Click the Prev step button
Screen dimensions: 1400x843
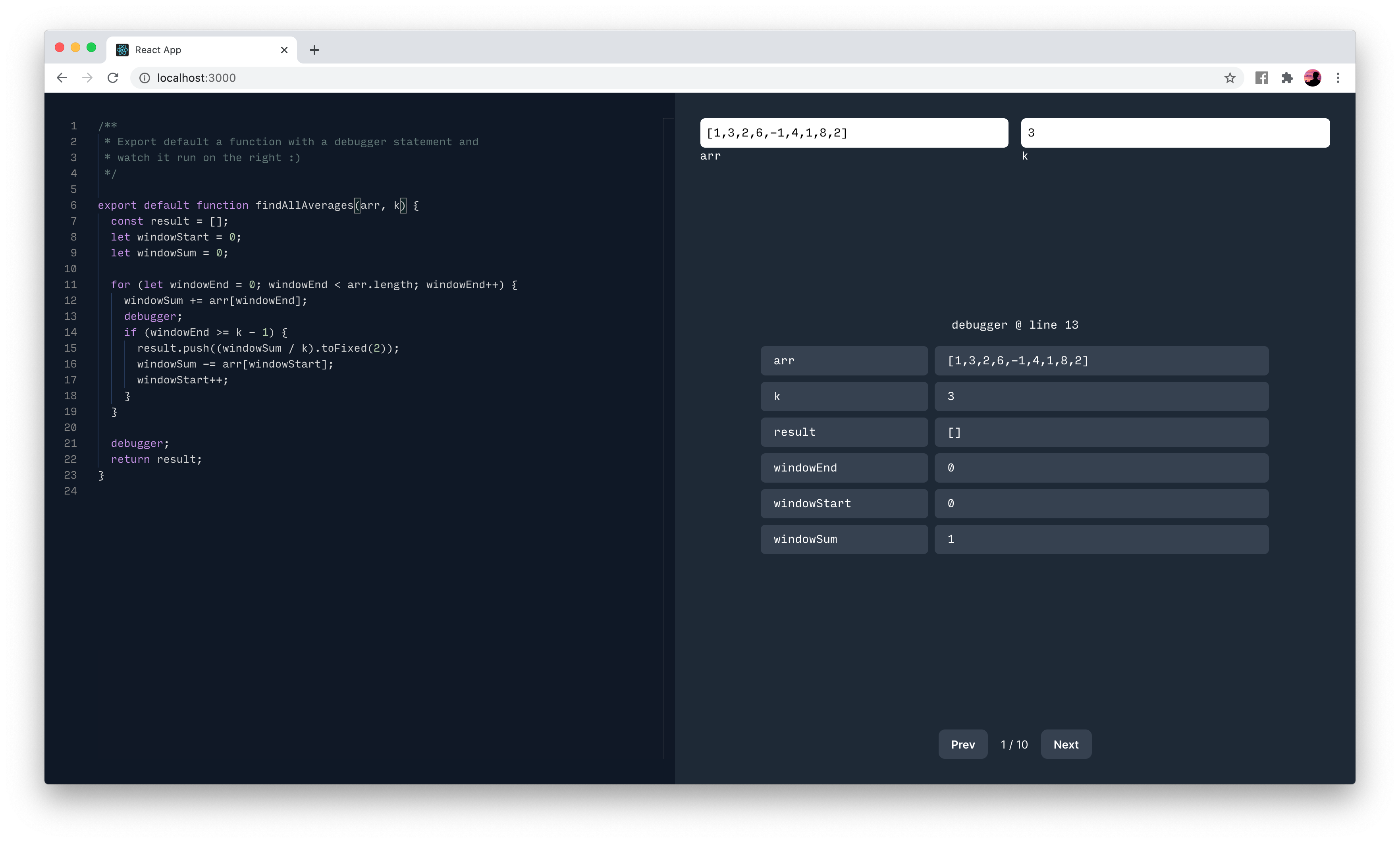(x=962, y=744)
